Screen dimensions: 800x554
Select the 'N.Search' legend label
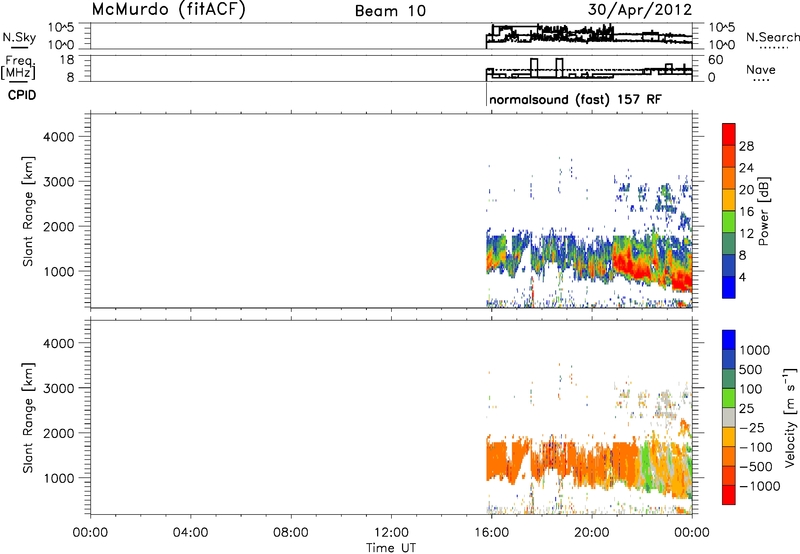[x=773, y=37]
